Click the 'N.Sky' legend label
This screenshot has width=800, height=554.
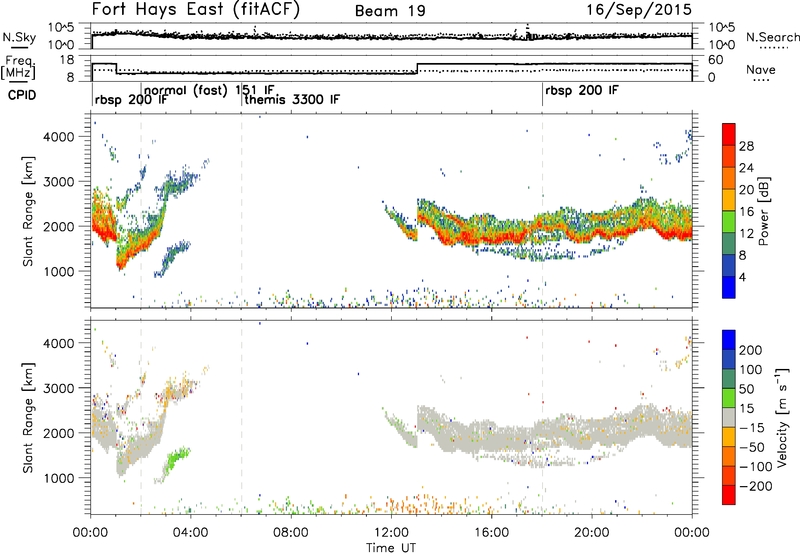pos(19,37)
